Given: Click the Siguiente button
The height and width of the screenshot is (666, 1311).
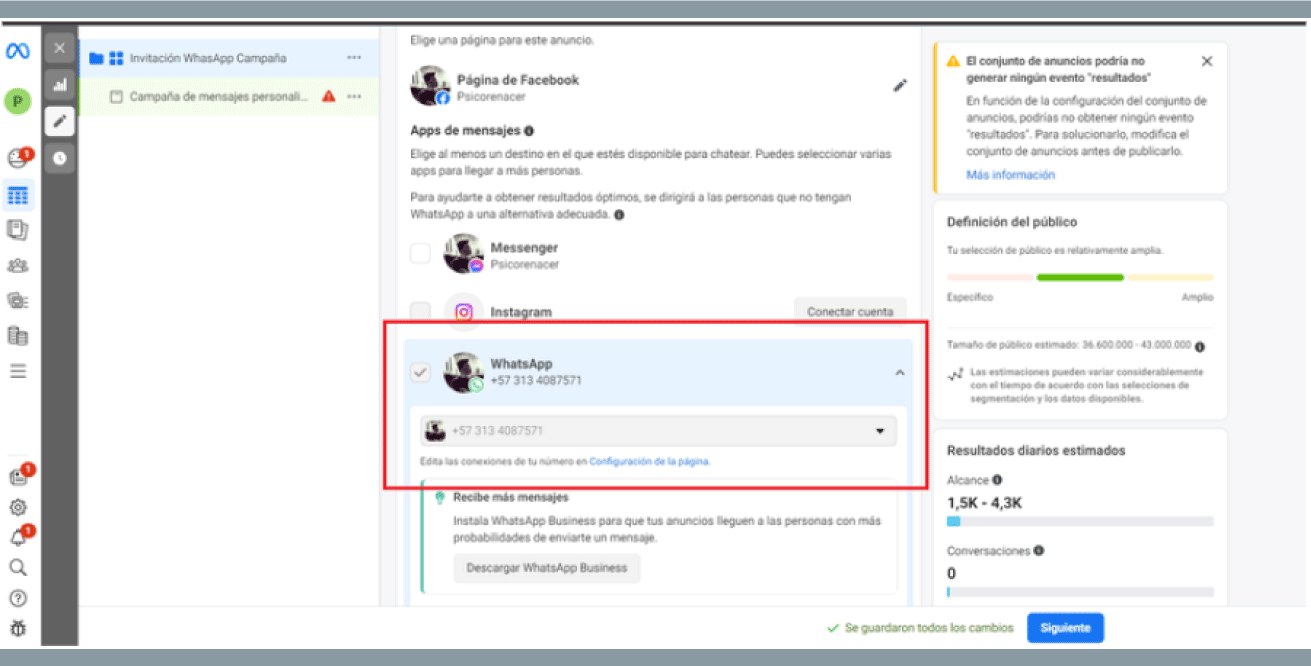Looking at the screenshot, I should pos(1065,628).
